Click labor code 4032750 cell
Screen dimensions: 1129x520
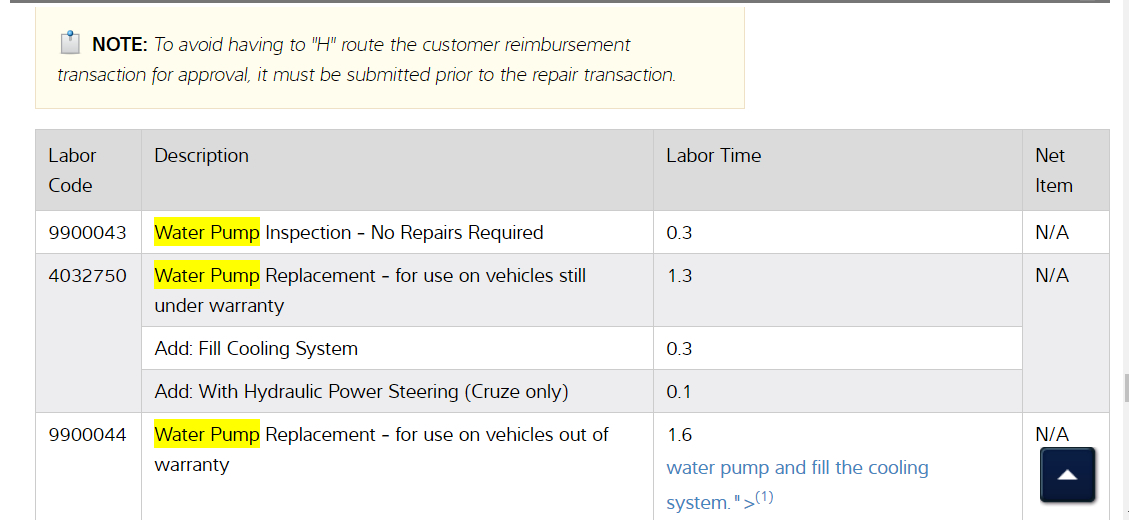point(87,276)
